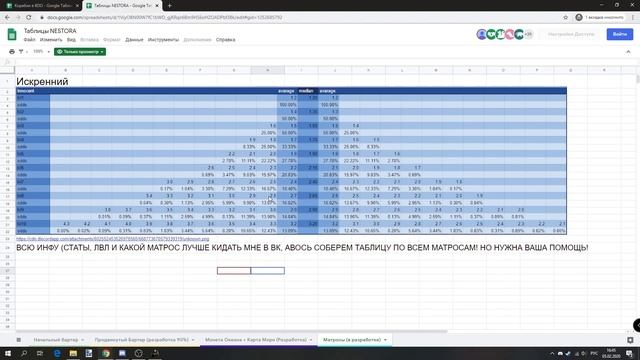This screenshot has width=640, height=360.
Task: Click the greyed access settings button
Action: (x=571, y=34)
